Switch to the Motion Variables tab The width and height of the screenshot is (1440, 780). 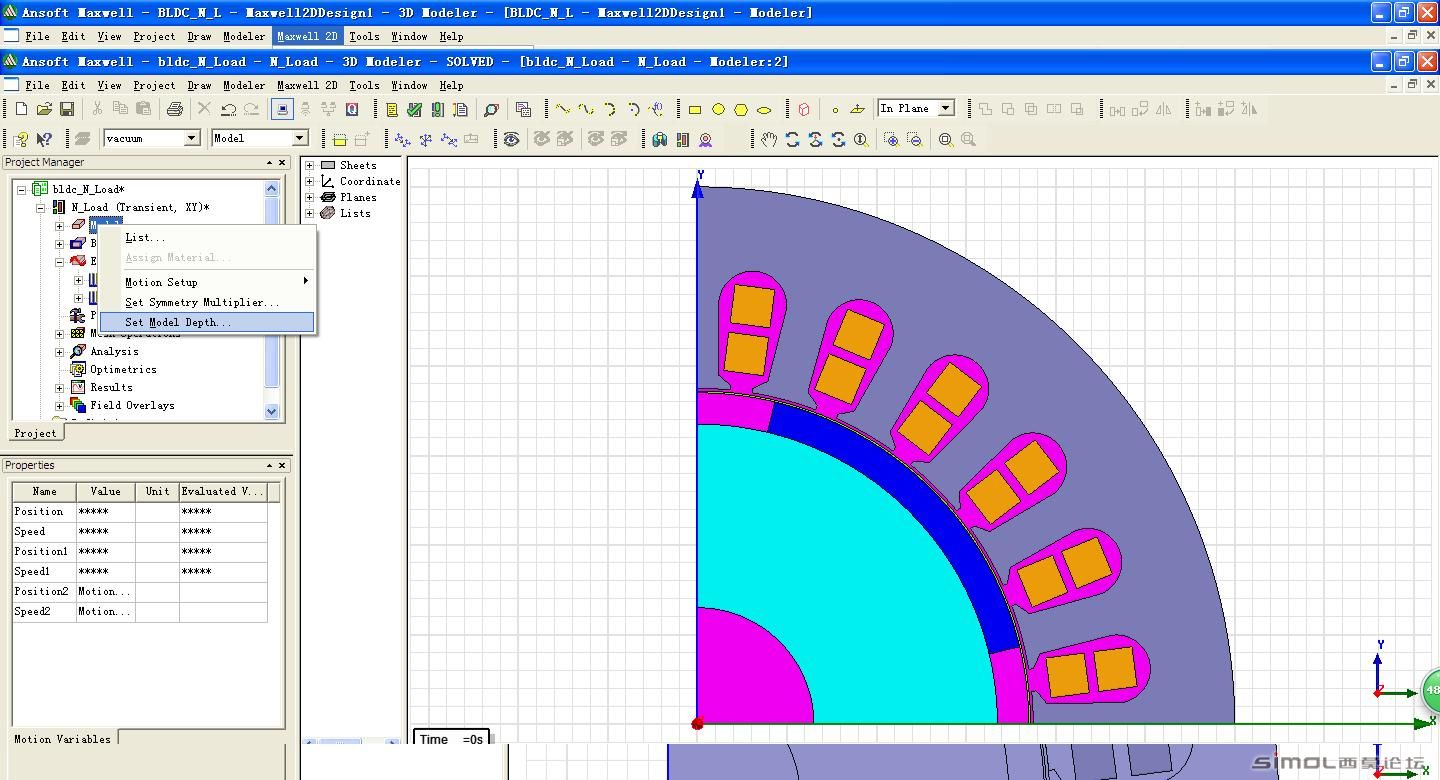61,739
